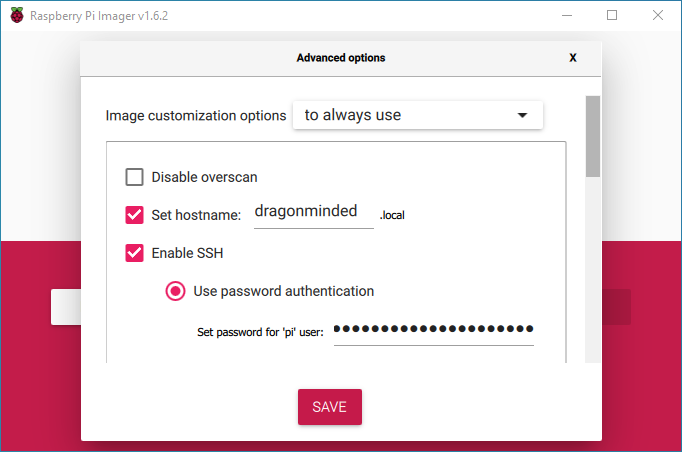Click the 'Set hostname:' label text

[196, 215]
